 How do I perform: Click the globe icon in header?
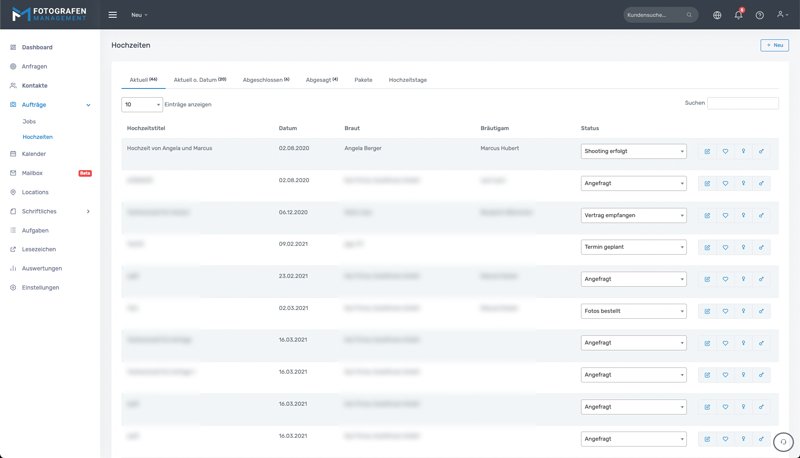tap(717, 15)
